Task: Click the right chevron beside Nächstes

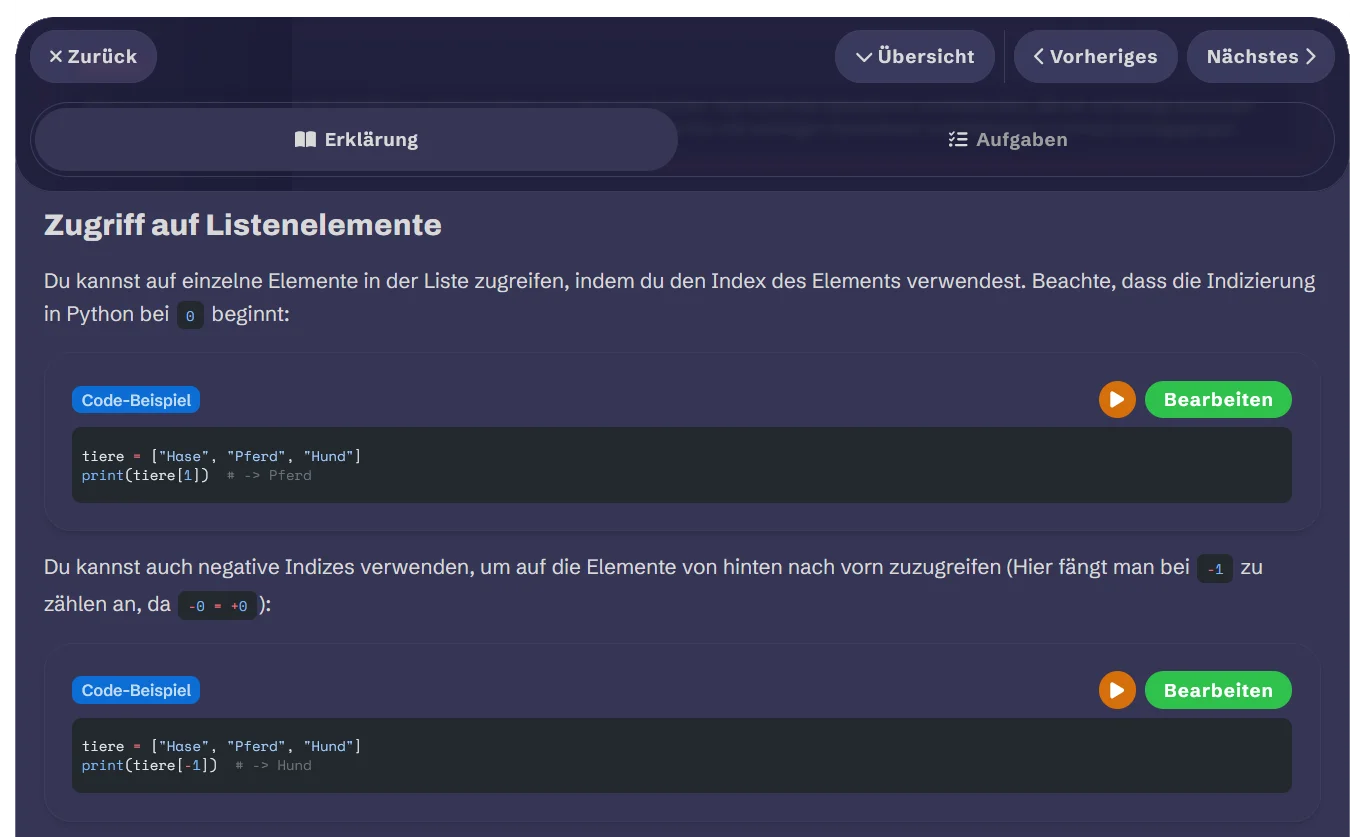Action: [1311, 57]
